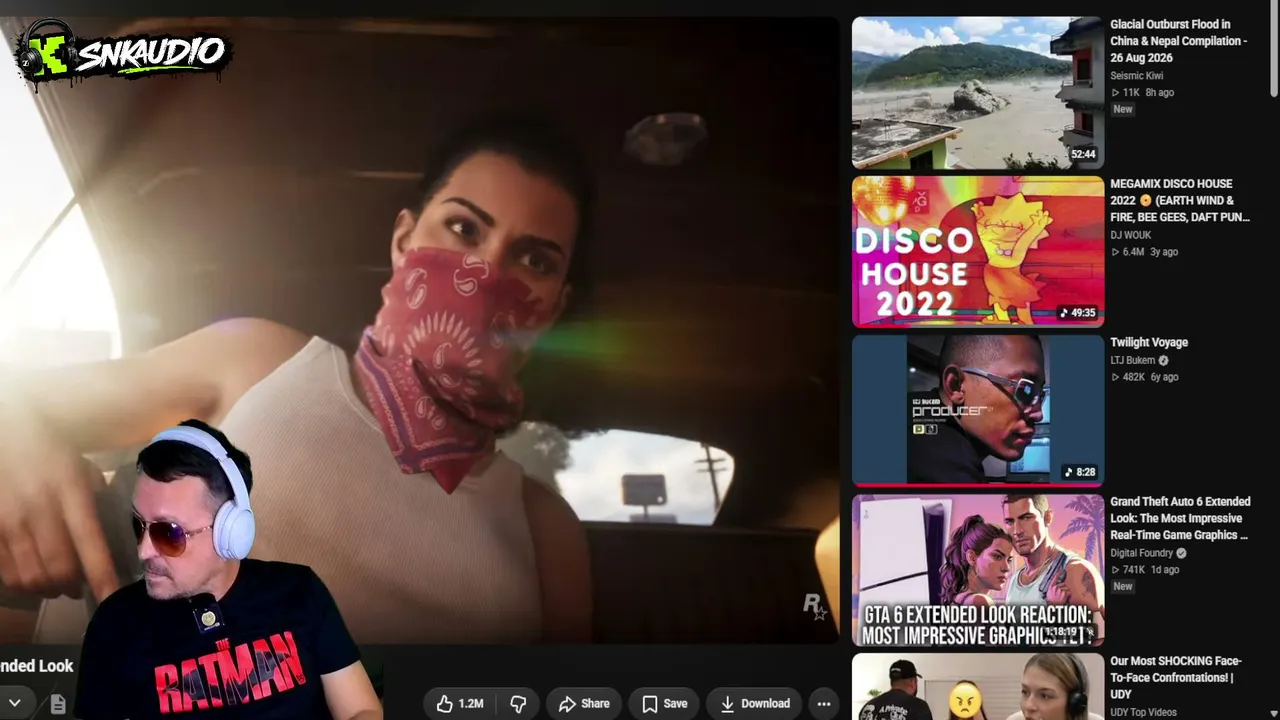
Task: Click the document icon beside the chevron
Action: click(x=58, y=704)
